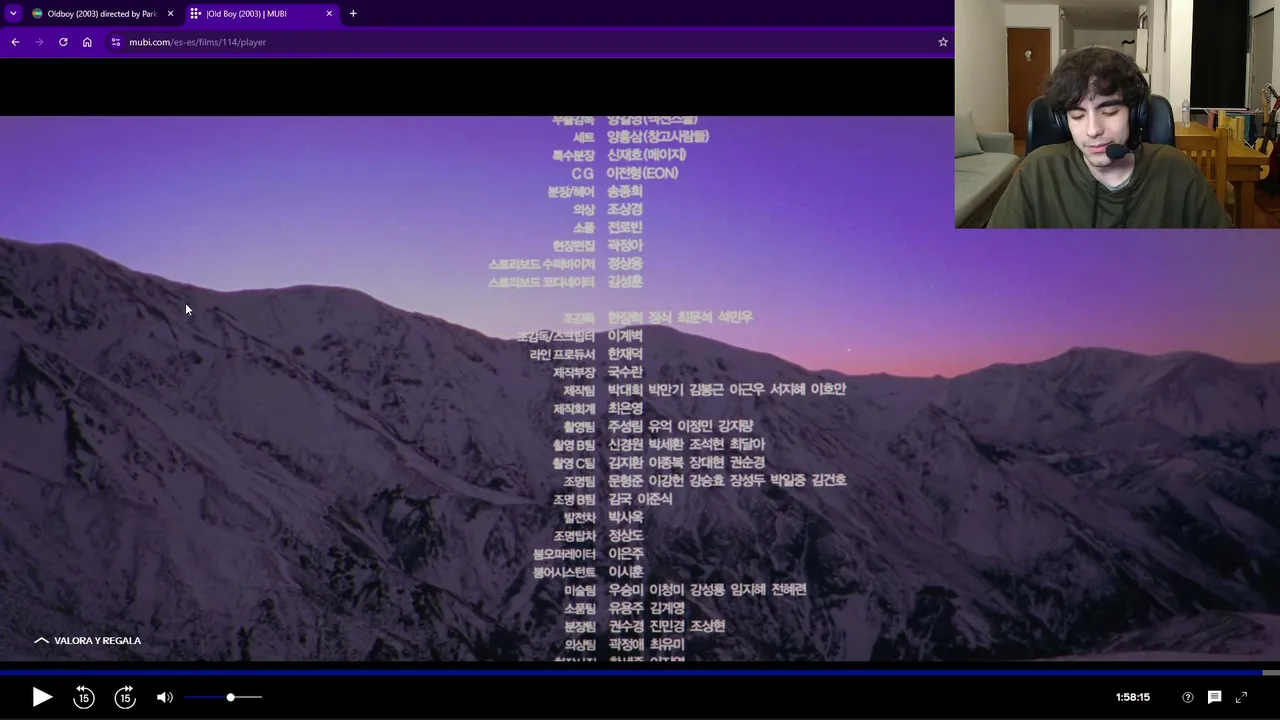
Task: Expand the Valora y Regala panel
Action: pos(88,640)
